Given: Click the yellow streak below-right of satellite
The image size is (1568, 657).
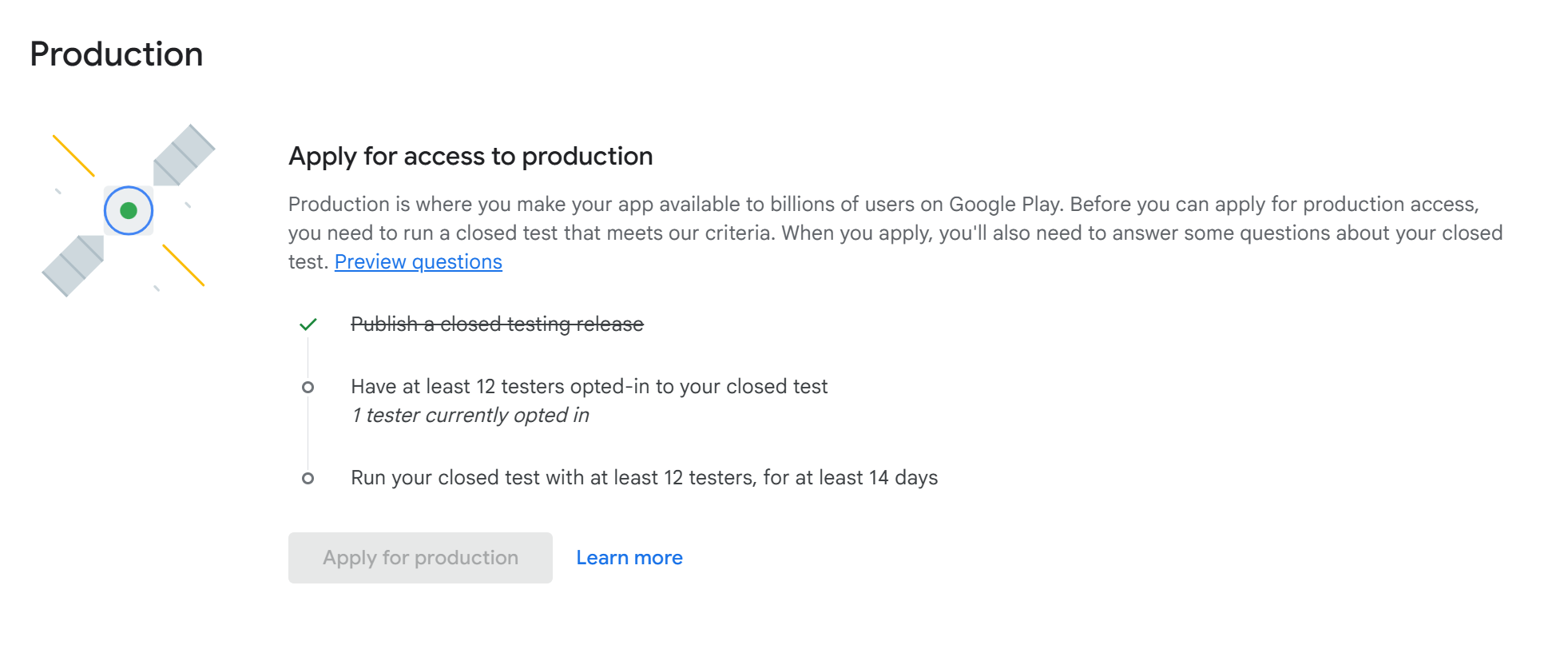Looking at the screenshot, I should tap(183, 265).
